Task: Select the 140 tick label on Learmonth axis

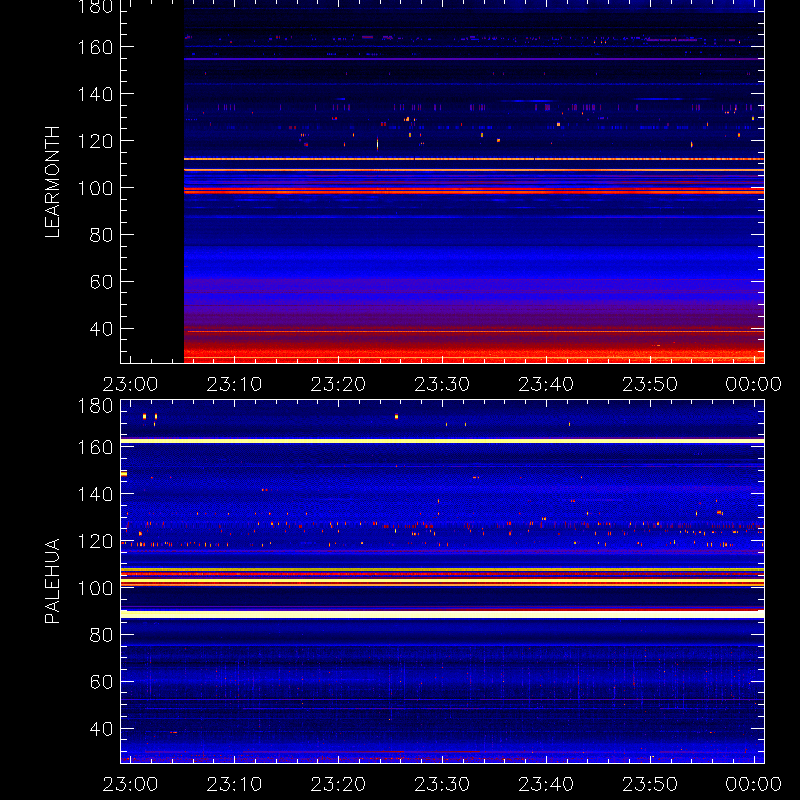Action: (x=95, y=94)
